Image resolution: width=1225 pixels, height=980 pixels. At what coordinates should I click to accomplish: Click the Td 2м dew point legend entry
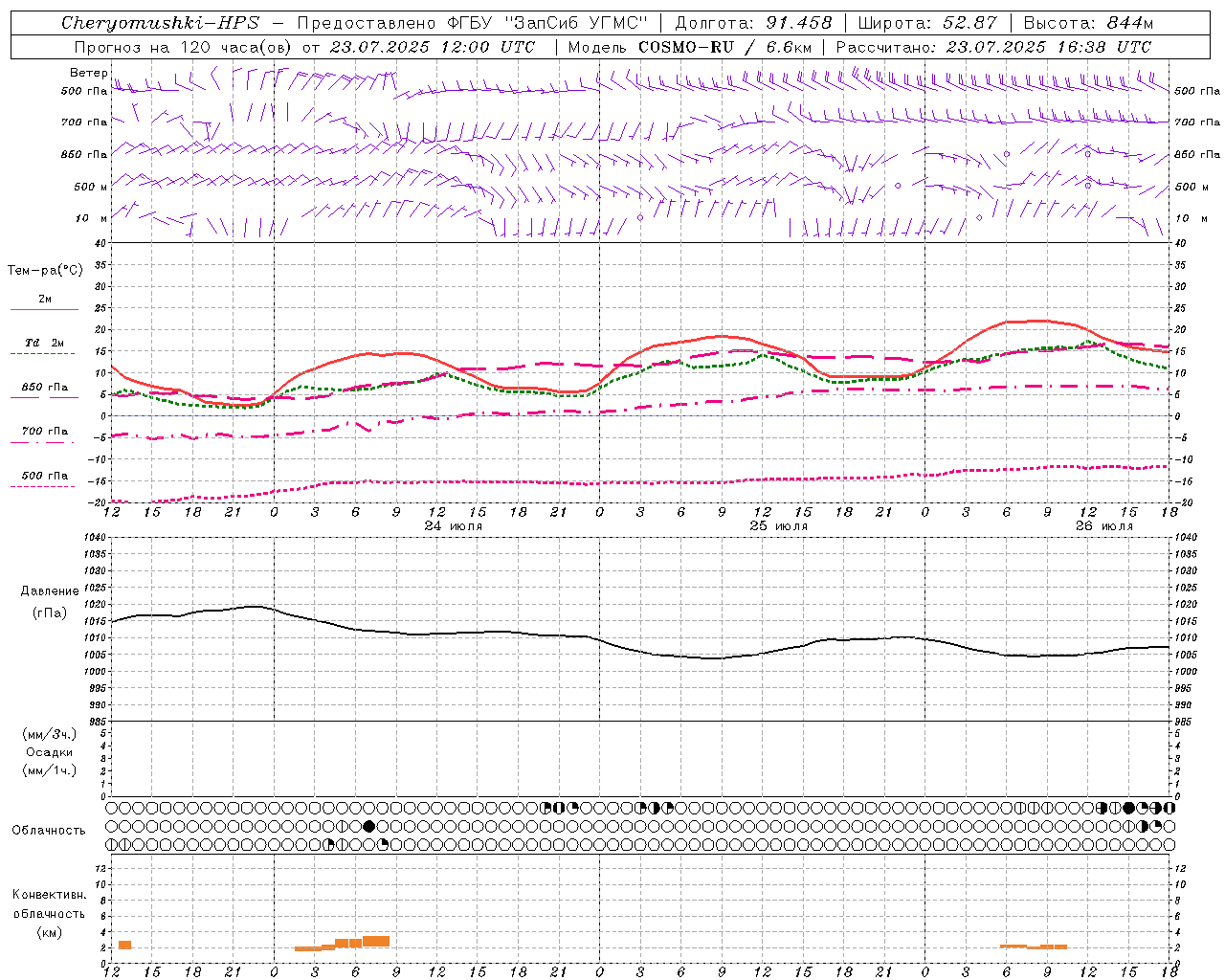coord(45,343)
